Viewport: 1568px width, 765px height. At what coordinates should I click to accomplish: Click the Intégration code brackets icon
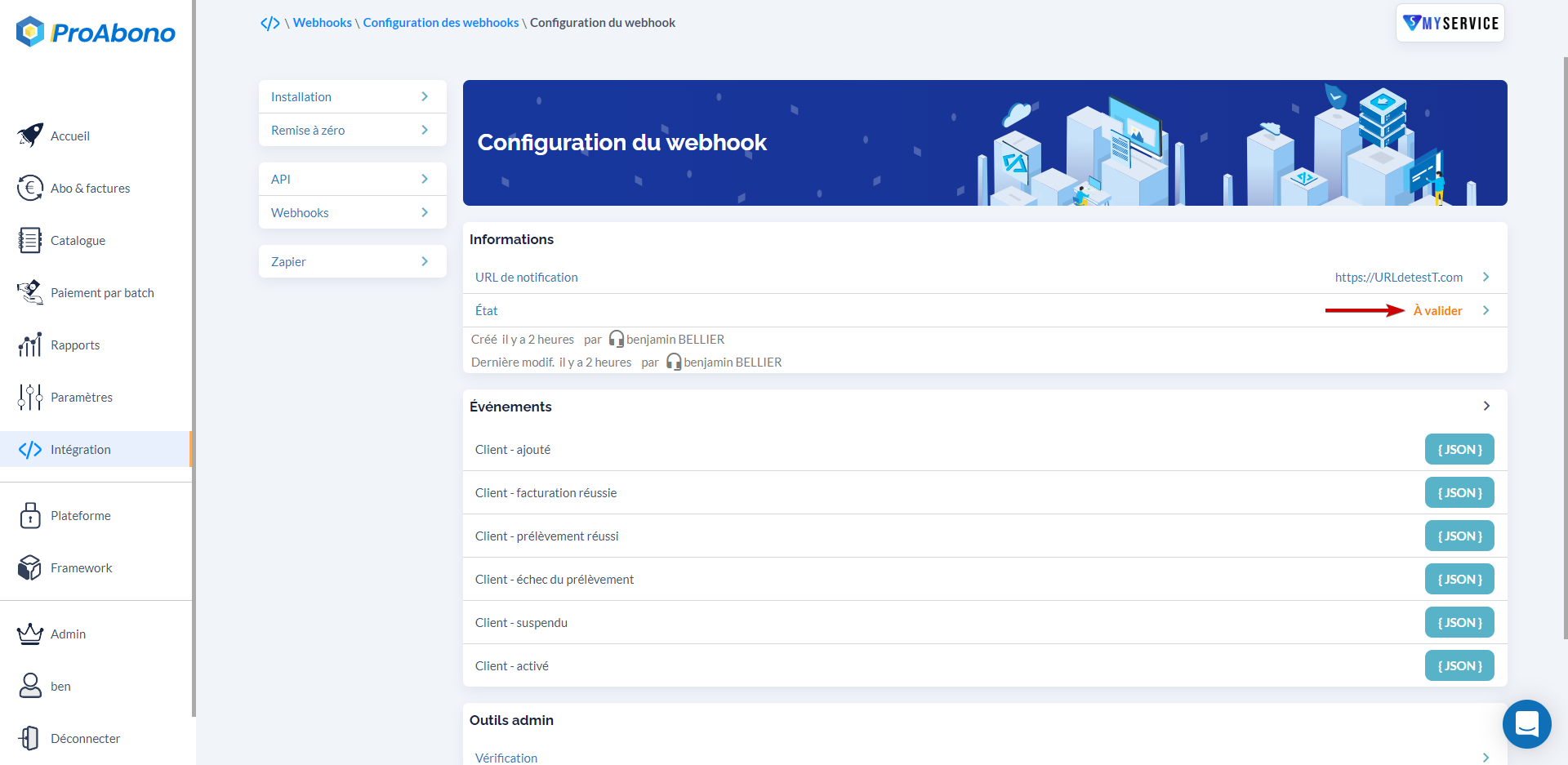[29, 448]
